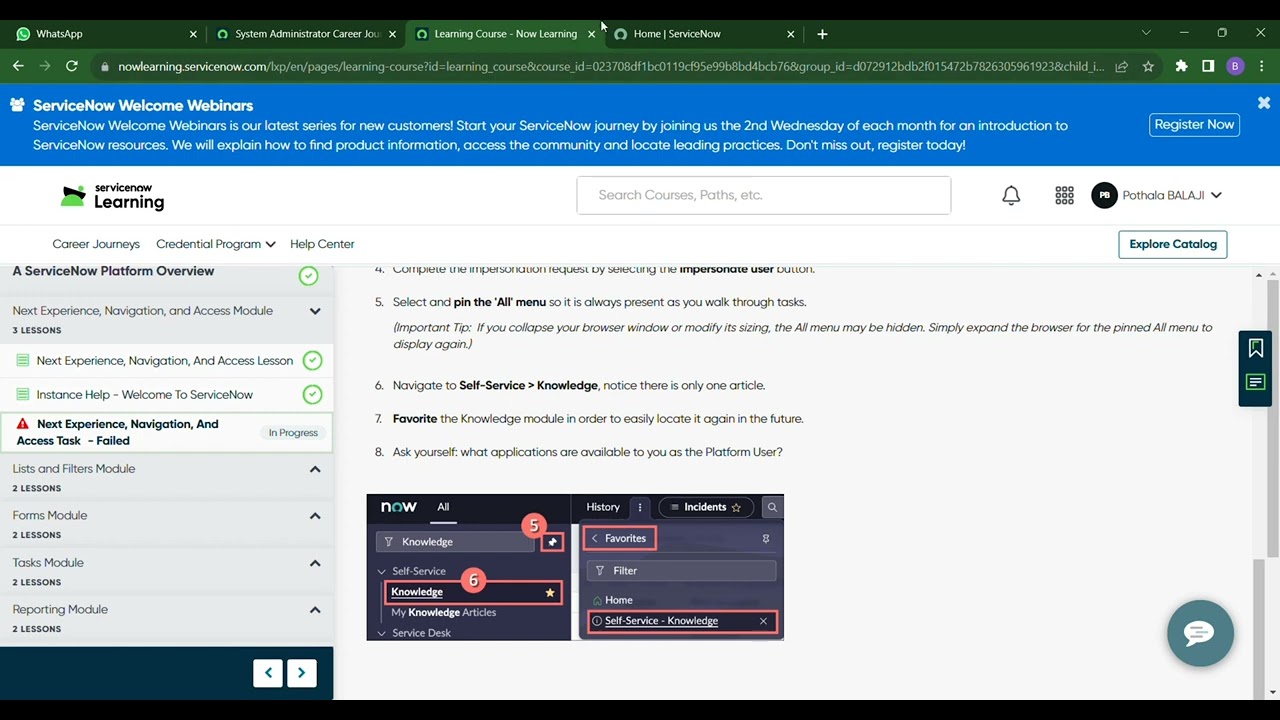Open the tab search chevron in title bar
Viewport: 1280px width, 720px height.
[1146, 33]
